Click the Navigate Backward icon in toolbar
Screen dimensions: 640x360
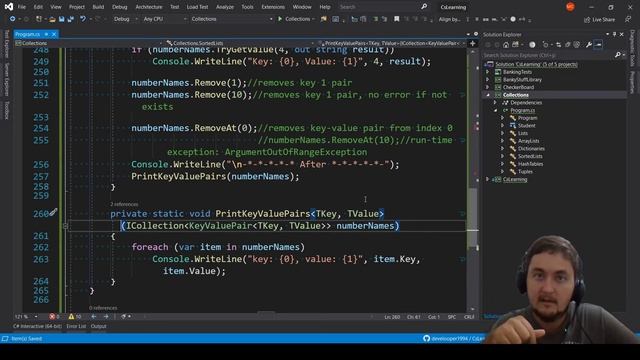(13, 19)
